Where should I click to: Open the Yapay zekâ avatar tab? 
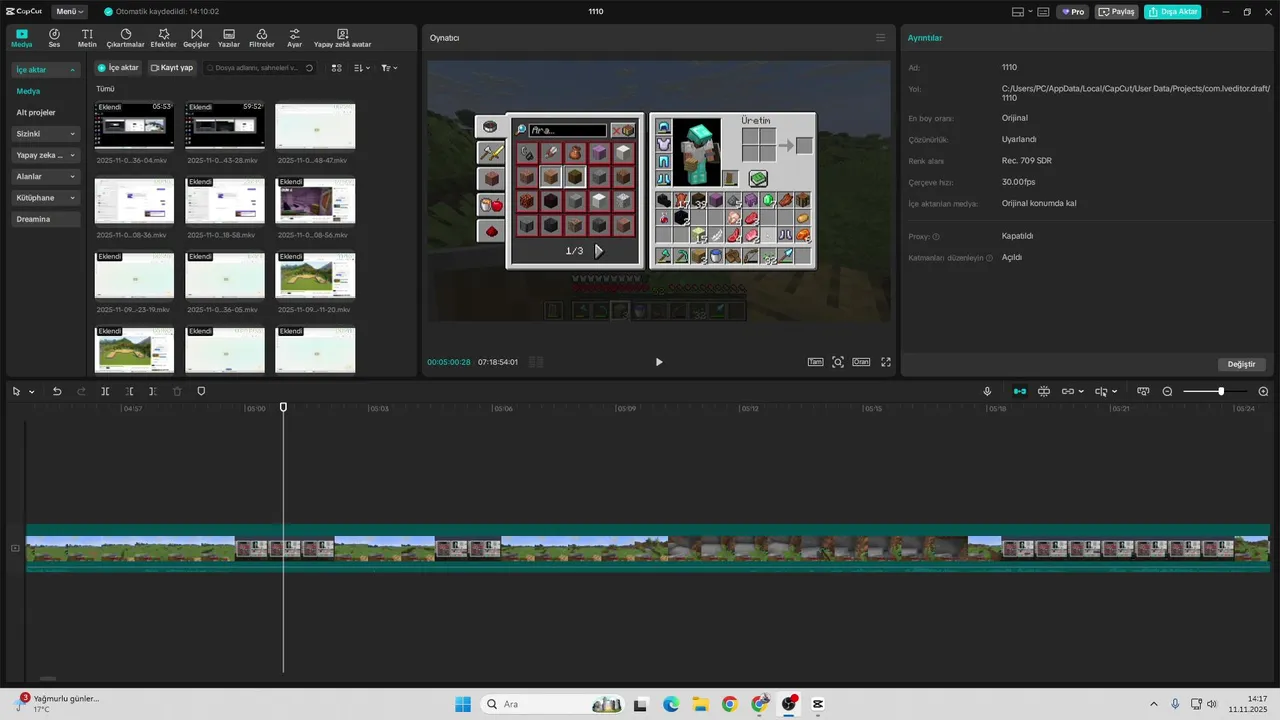pos(342,38)
